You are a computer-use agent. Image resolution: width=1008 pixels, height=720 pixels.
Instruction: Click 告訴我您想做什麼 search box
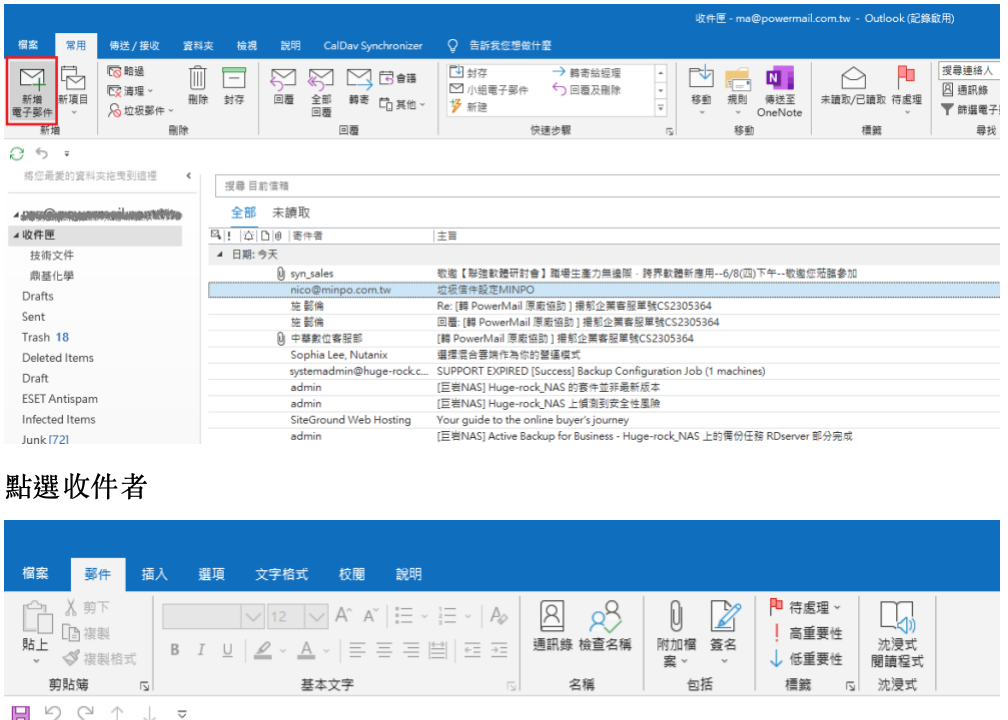[x=510, y=46]
